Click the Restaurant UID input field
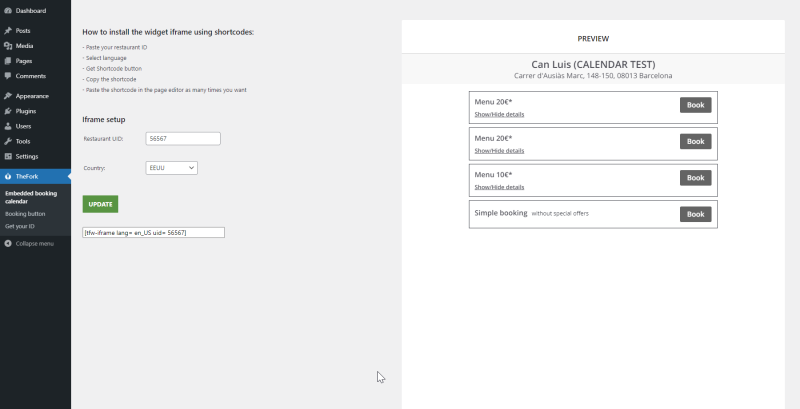This screenshot has width=800, height=409. click(x=183, y=139)
